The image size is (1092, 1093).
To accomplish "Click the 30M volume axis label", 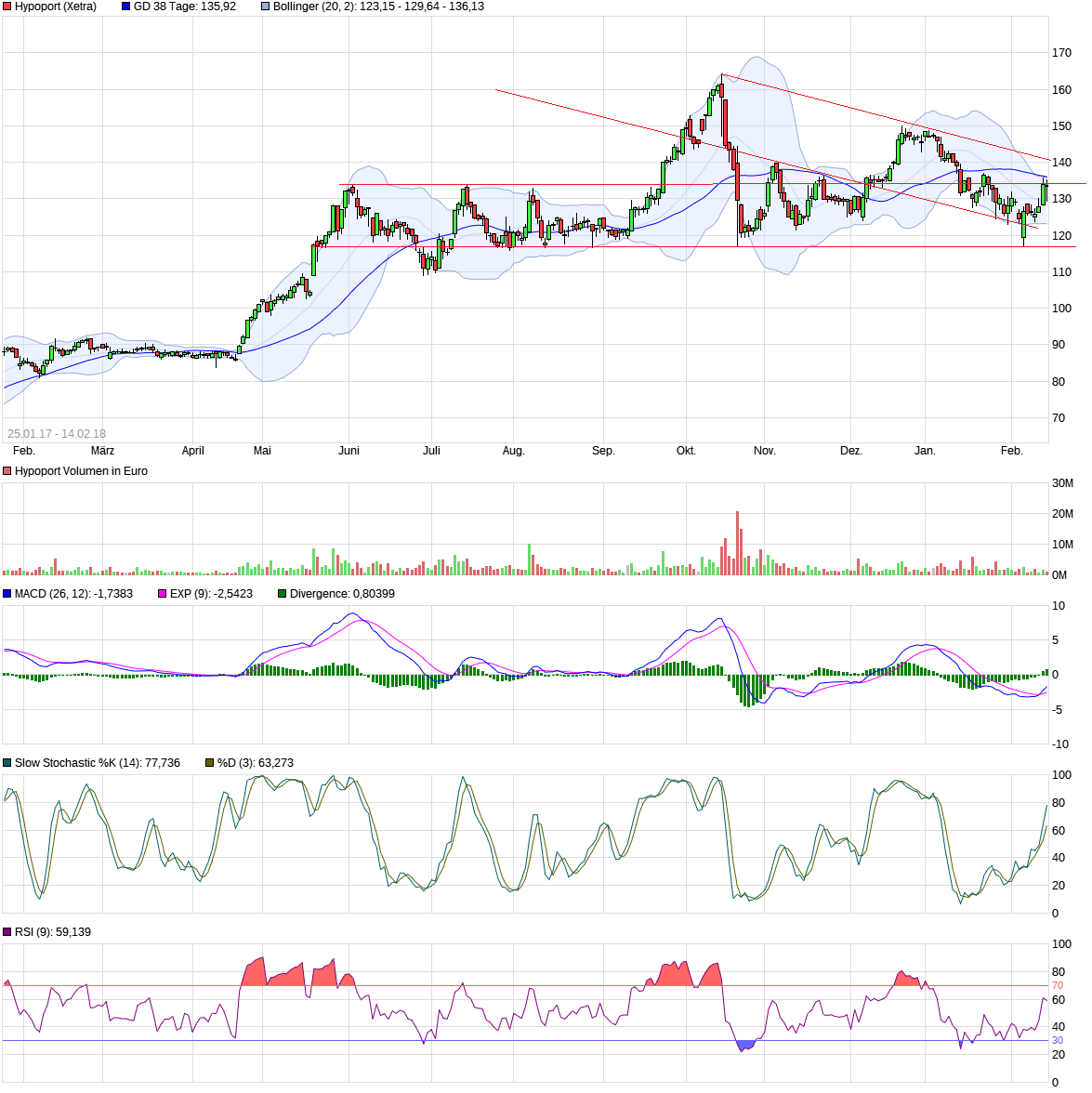I will tap(1063, 483).
